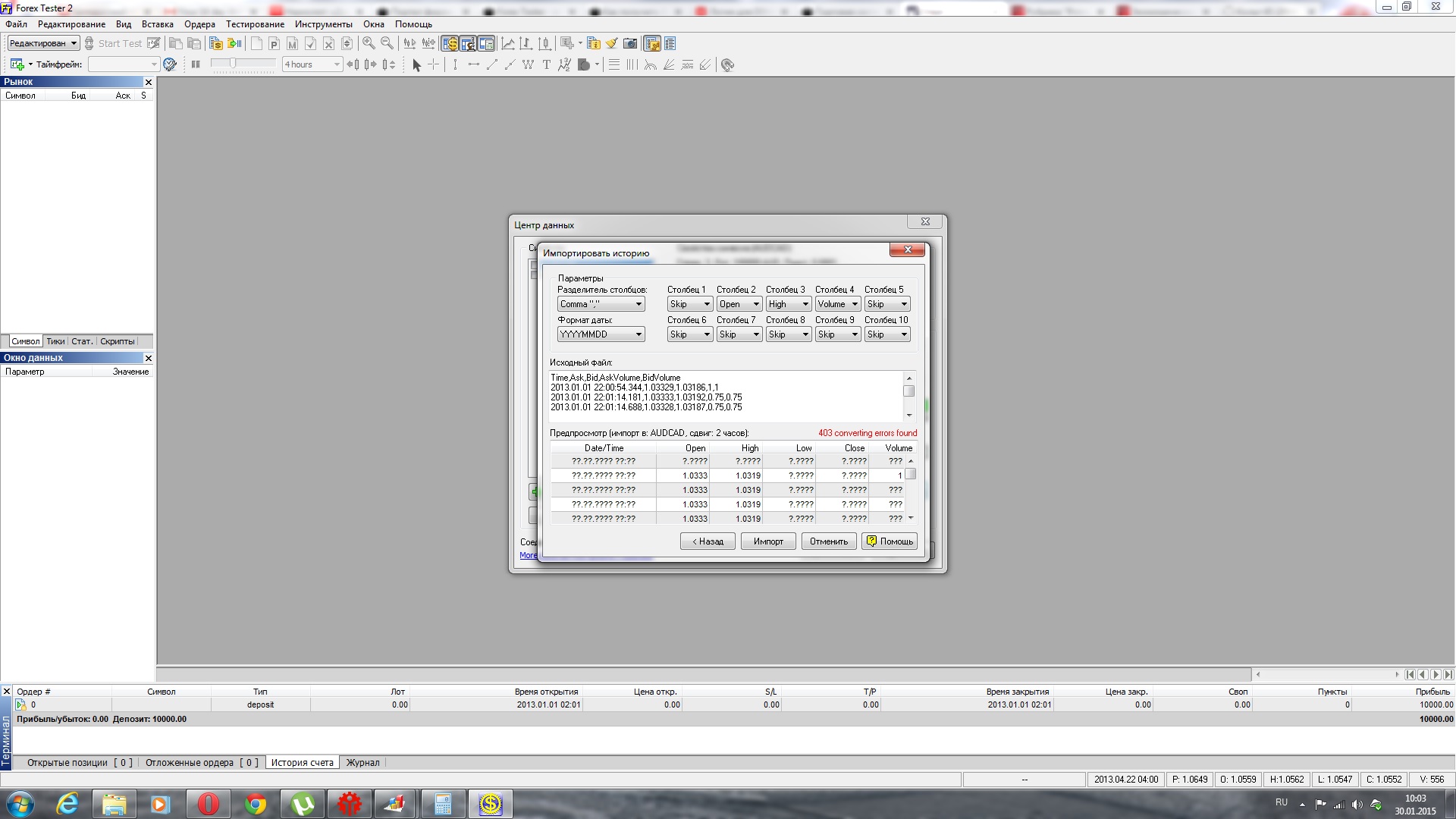This screenshot has height=819, width=1456.
Task: Click the pause testing icon
Action: (x=196, y=64)
